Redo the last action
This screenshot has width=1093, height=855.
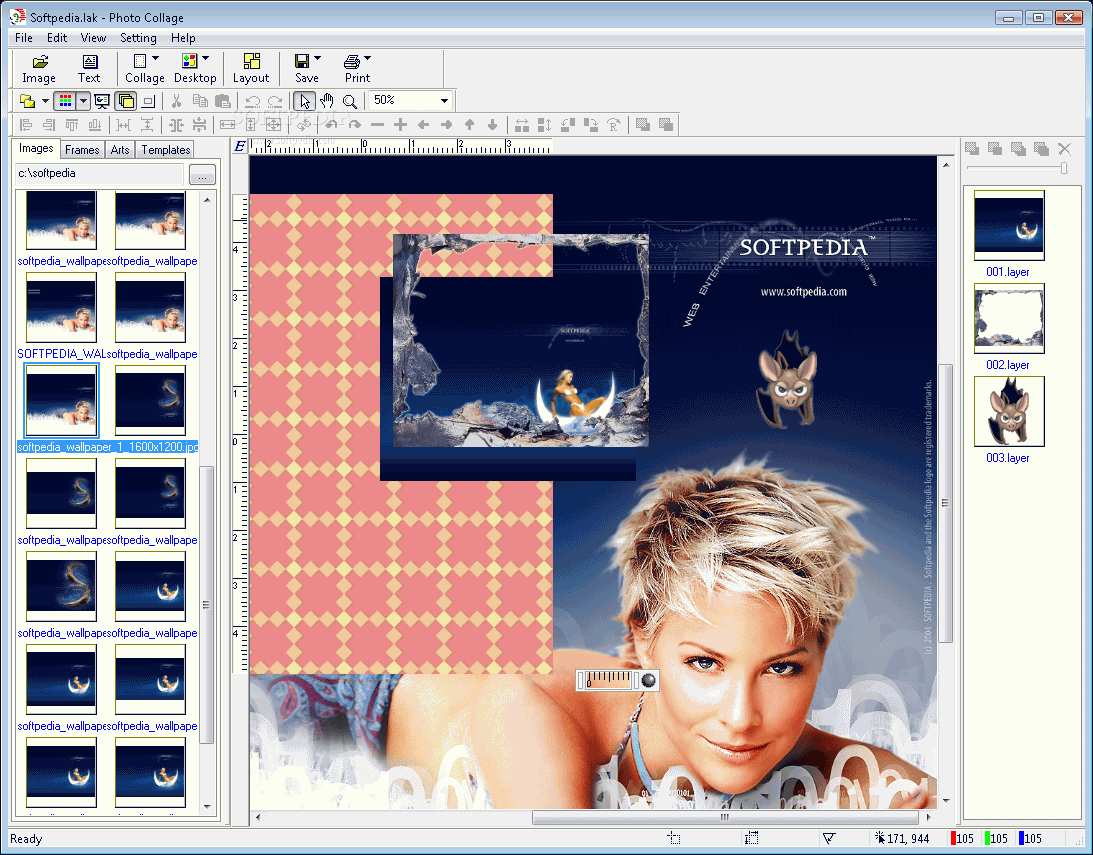pos(275,101)
